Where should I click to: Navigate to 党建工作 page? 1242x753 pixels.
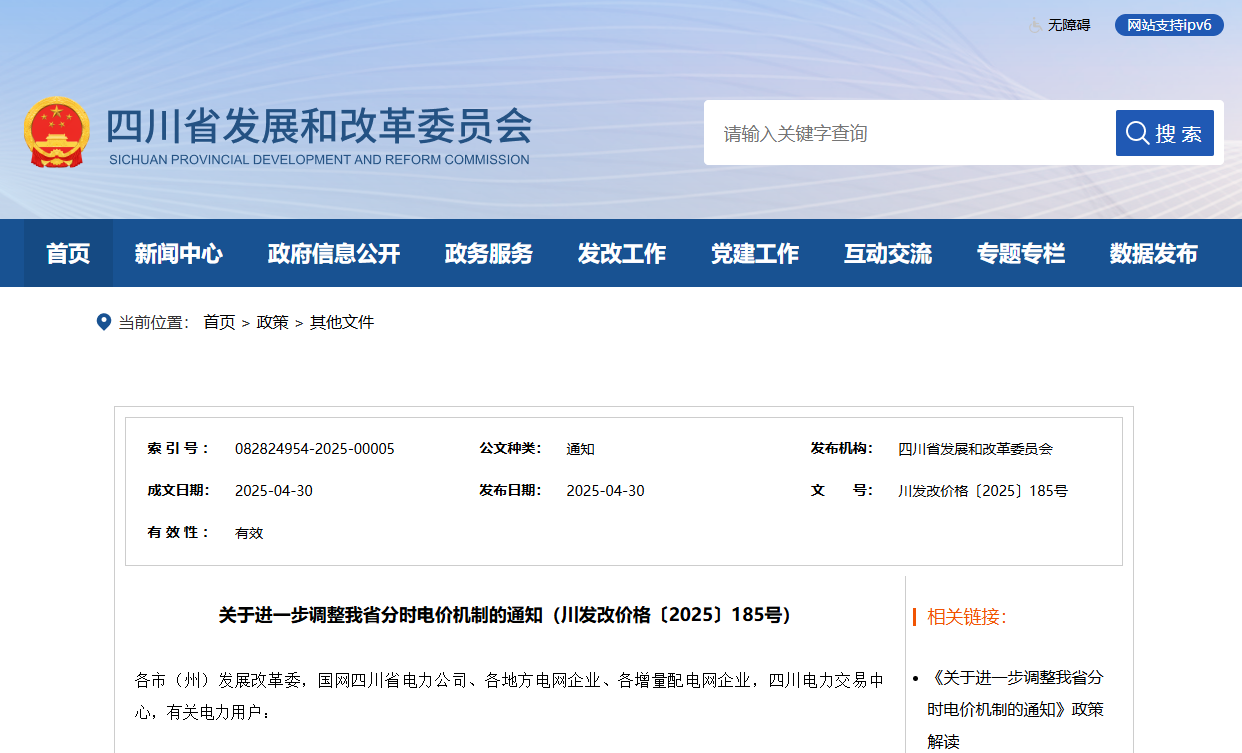click(x=754, y=254)
